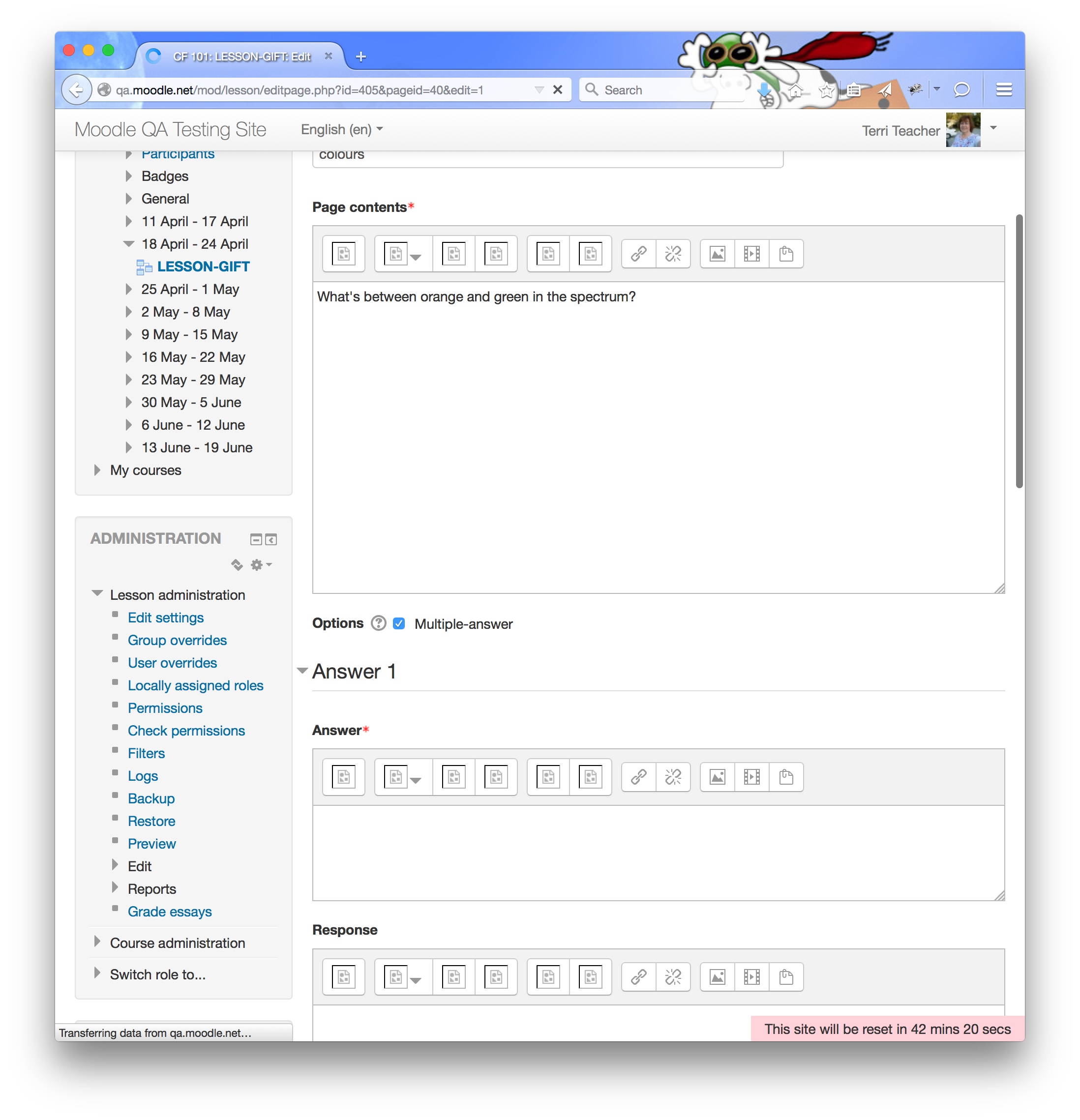The height and width of the screenshot is (1120, 1080).
Task: Expand the Reports node in Lesson administration
Action: [x=115, y=887]
